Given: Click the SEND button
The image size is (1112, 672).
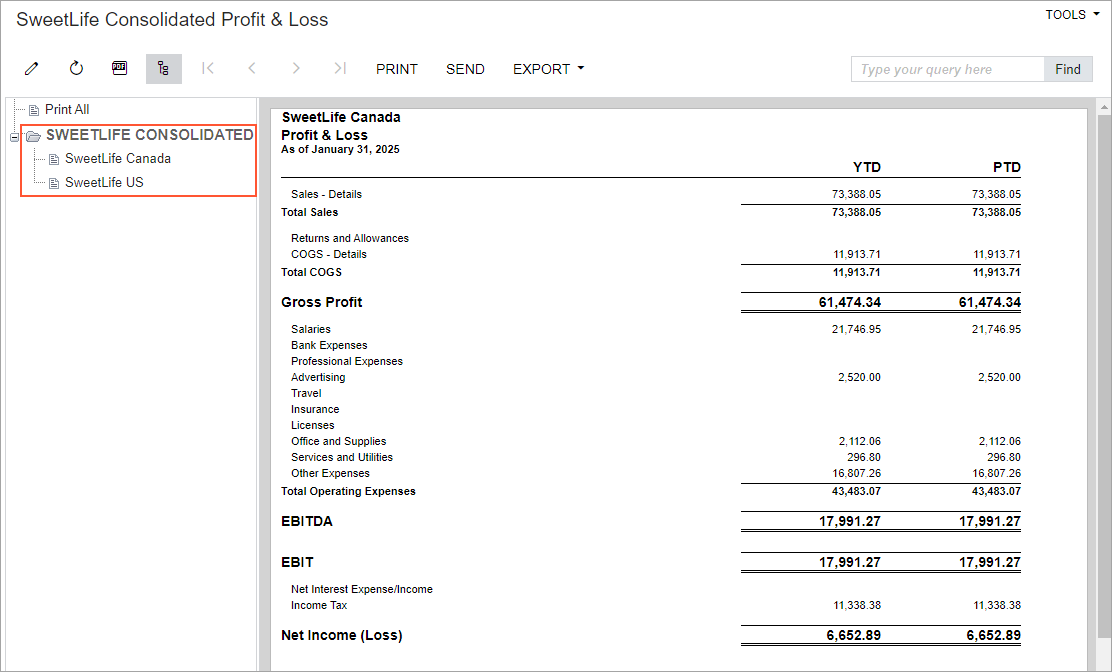Looking at the screenshot, I should pyautogui.click(x=465, y=69).
